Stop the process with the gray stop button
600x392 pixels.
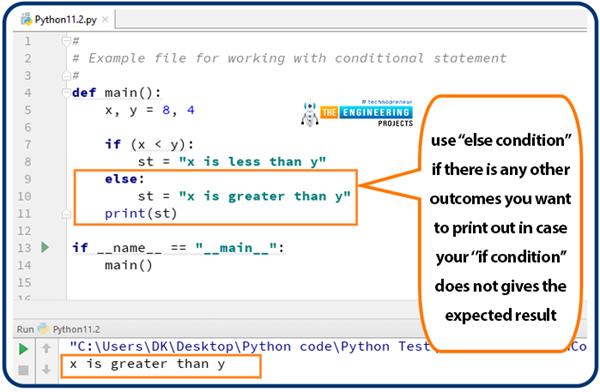click(23, 370)
